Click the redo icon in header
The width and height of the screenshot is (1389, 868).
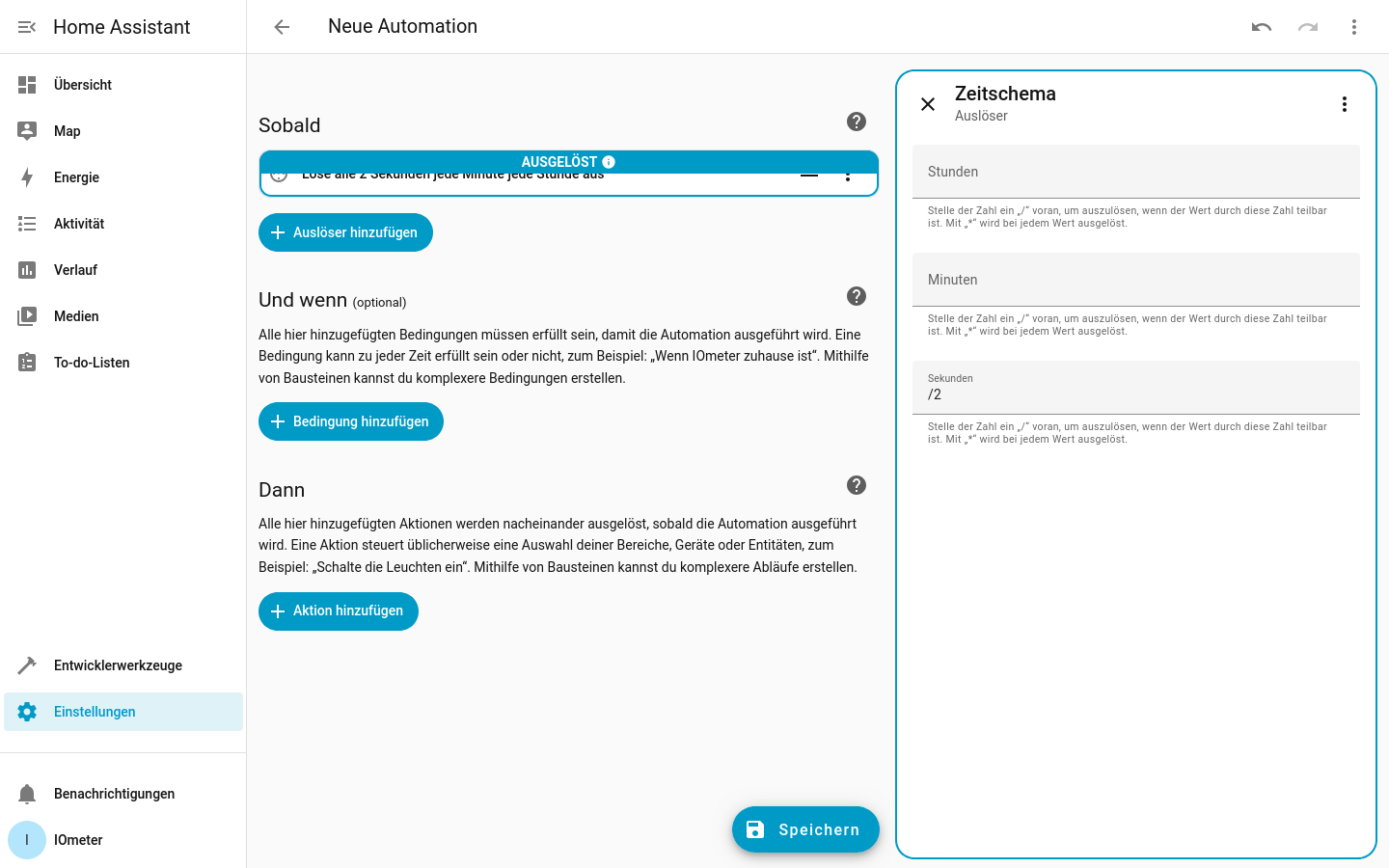coord(1308,27)
